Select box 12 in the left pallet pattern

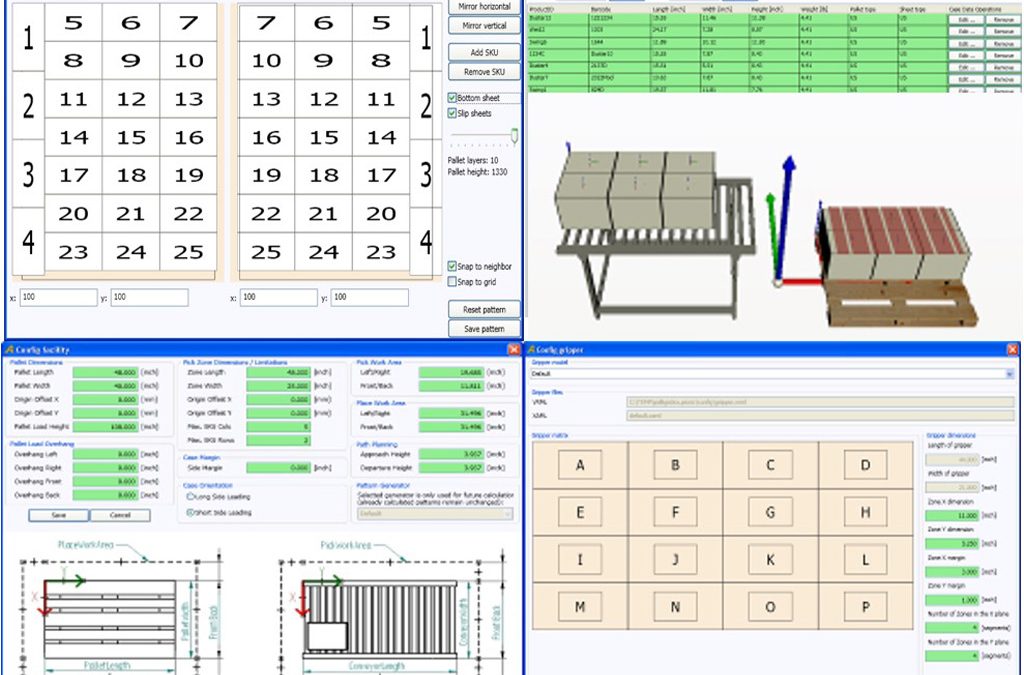click(131, 99)
